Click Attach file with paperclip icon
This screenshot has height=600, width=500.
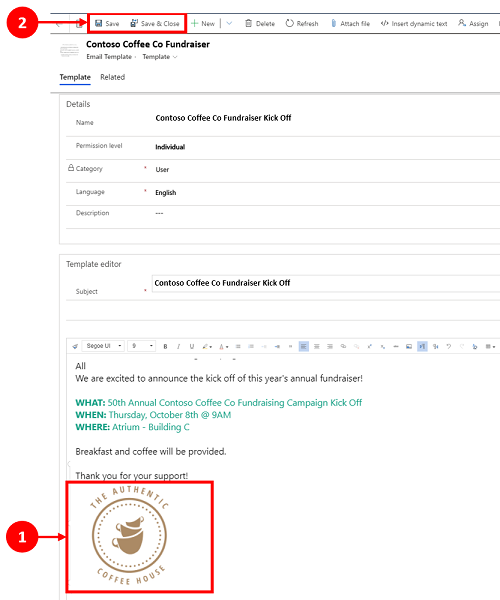(350, 24)
